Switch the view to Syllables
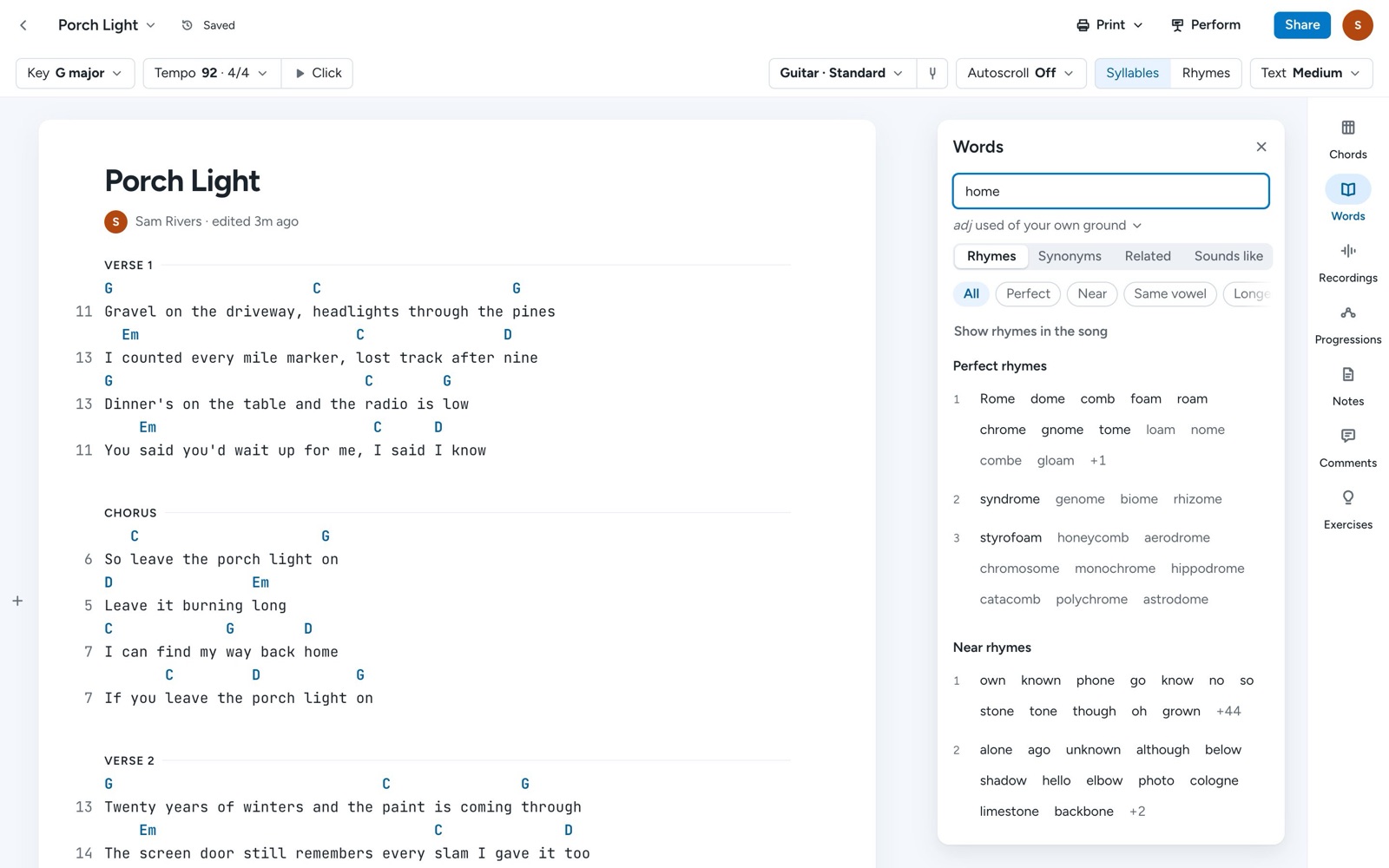Viewport: 1389px width, 868px height. coord(1132,73)
